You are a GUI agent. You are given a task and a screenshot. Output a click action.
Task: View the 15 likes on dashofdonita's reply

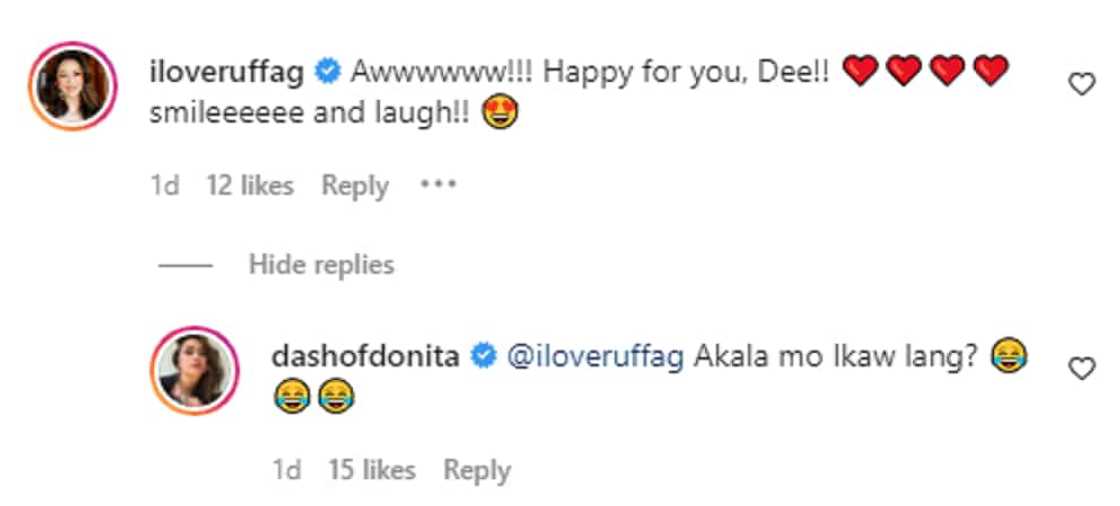372,469
